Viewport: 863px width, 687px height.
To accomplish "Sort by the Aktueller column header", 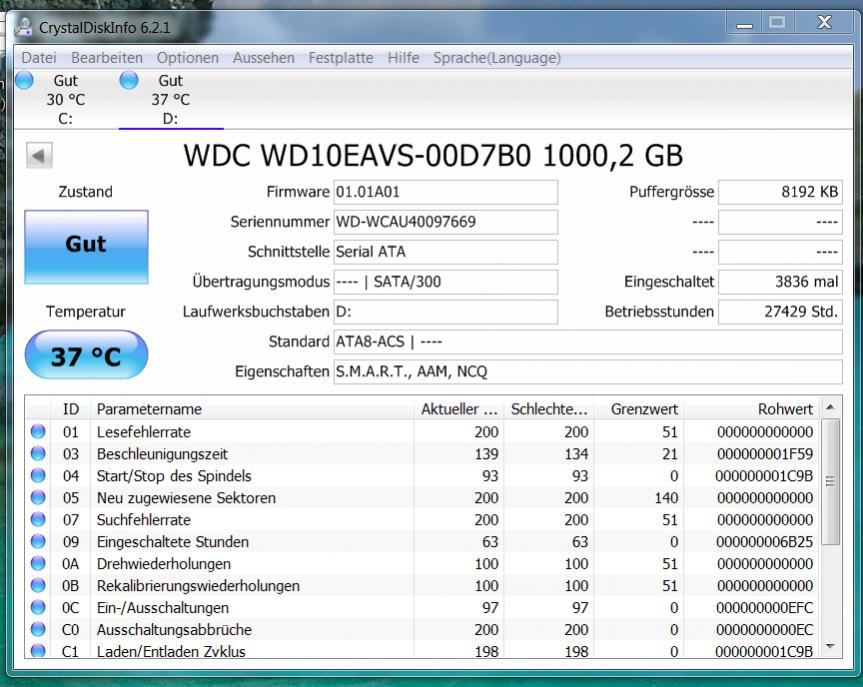I will pos(459,409).
